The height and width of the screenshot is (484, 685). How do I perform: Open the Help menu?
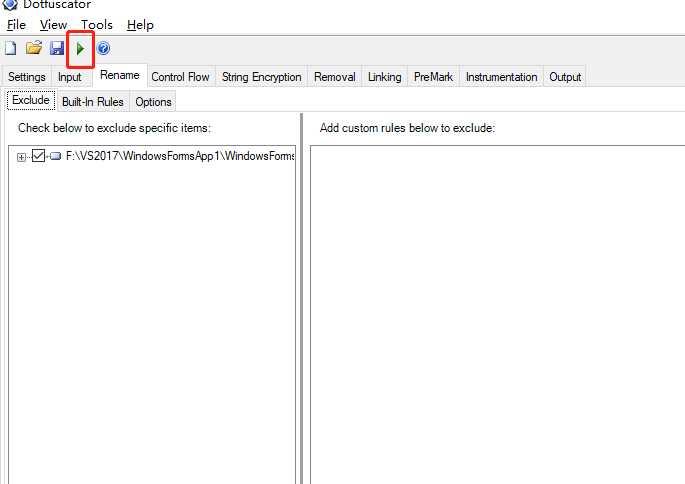coord(140,25)
